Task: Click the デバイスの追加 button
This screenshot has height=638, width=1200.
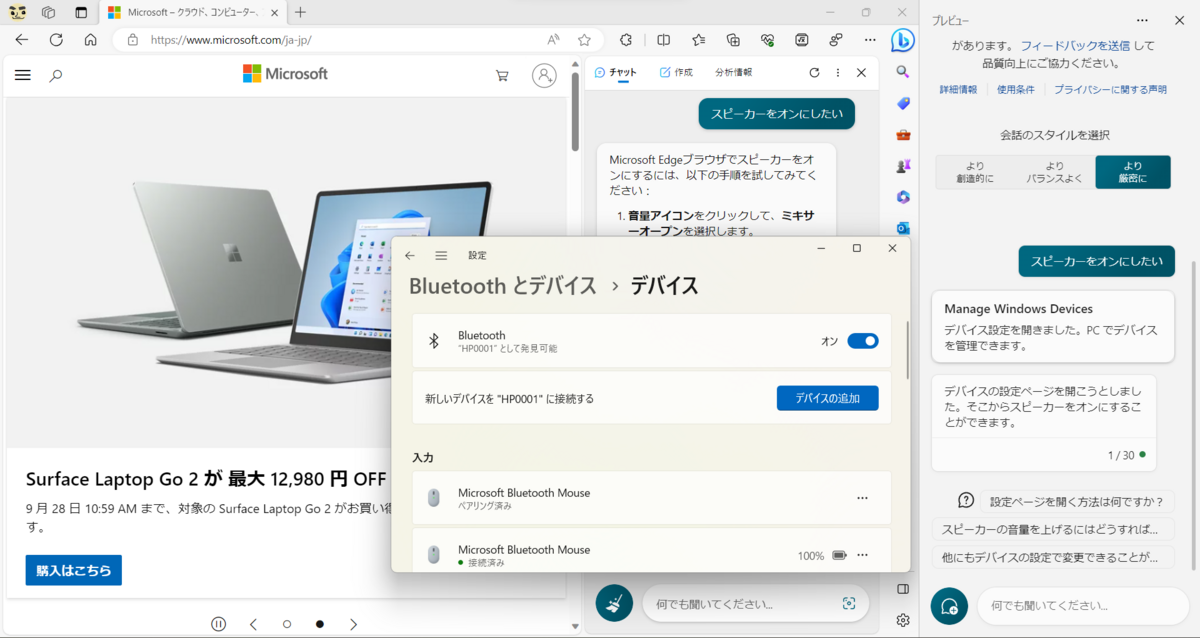Action: pos(827,398)
